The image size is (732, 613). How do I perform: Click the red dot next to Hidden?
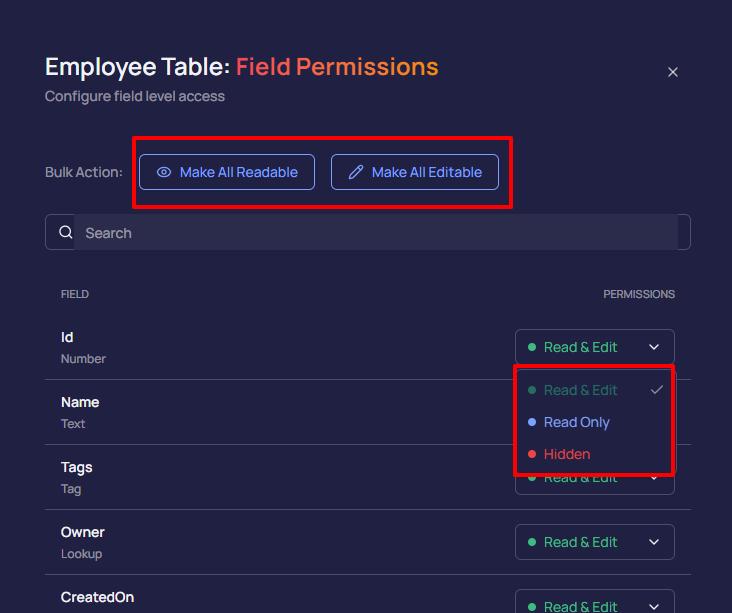coord(532,454)
